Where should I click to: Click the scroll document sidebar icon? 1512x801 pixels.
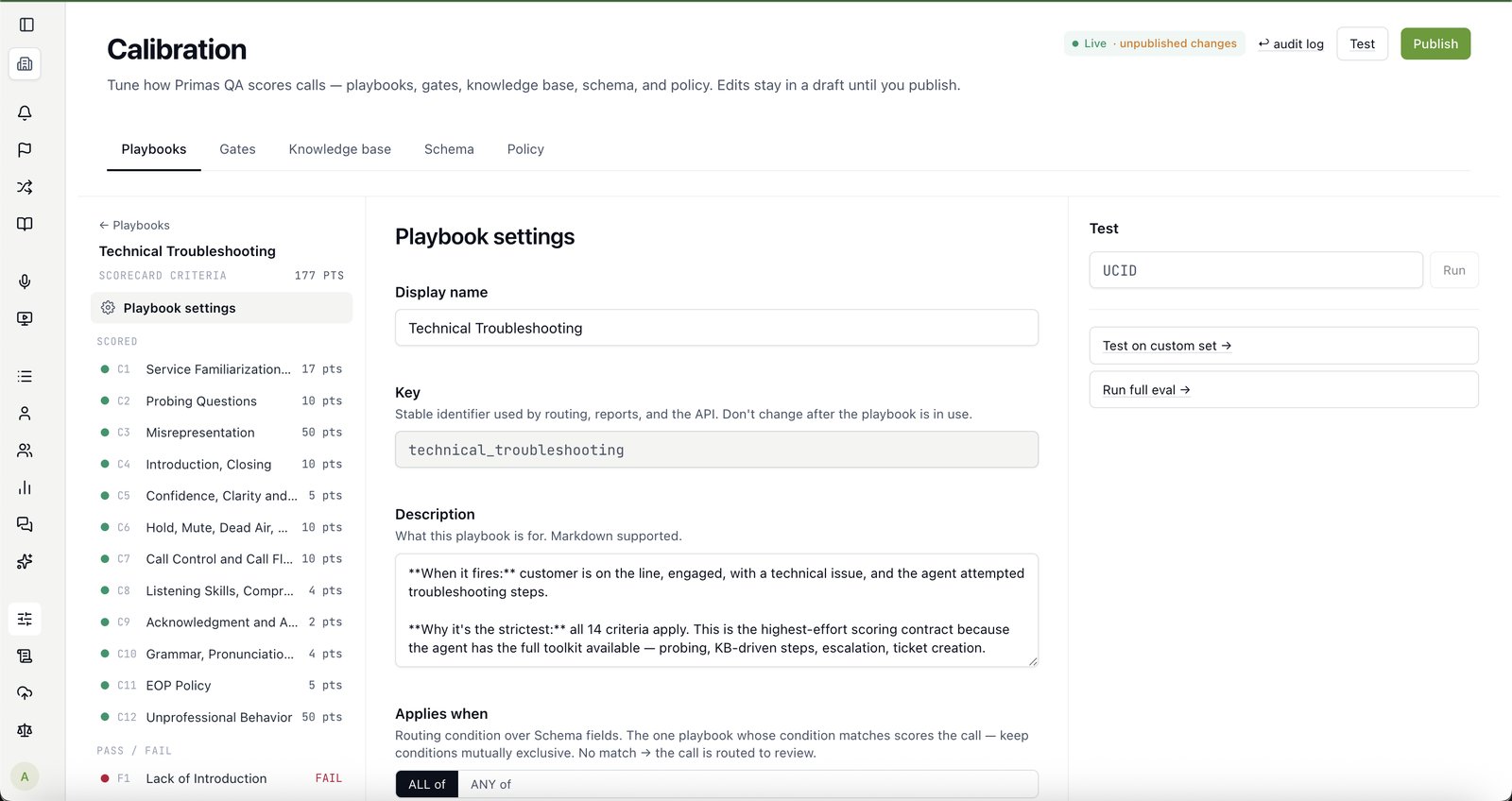[x=25, y=656]
